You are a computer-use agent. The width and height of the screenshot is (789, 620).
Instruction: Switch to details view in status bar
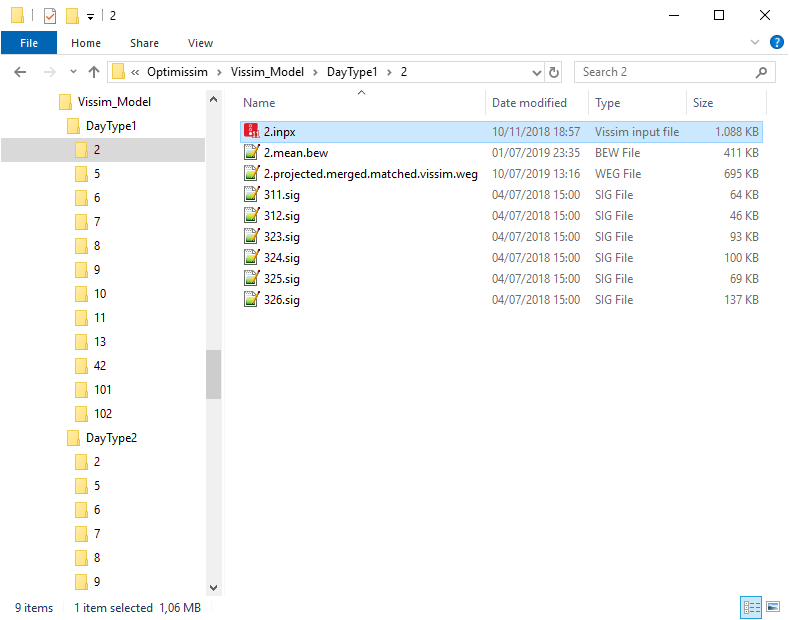pyautogui.click(x=750, y=607)
